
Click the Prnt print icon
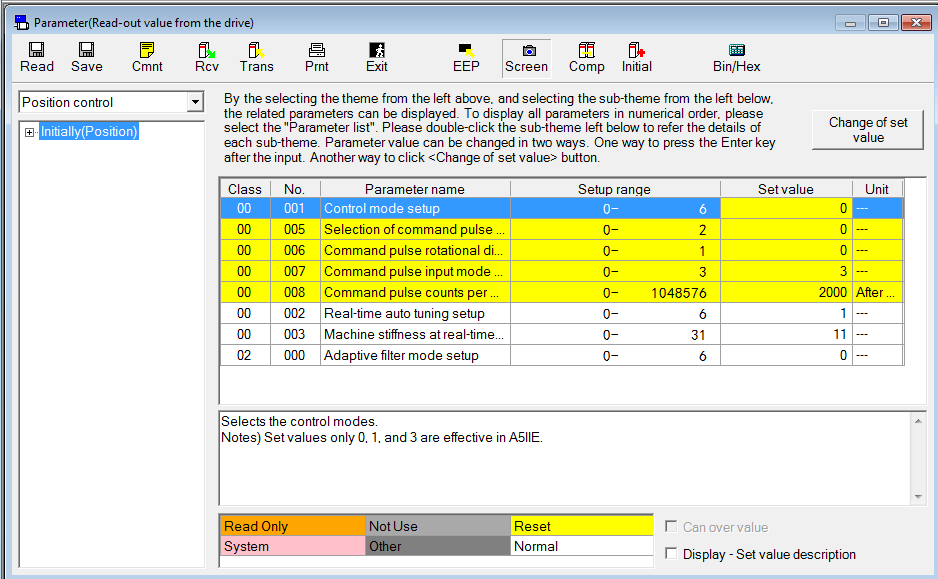316,57
